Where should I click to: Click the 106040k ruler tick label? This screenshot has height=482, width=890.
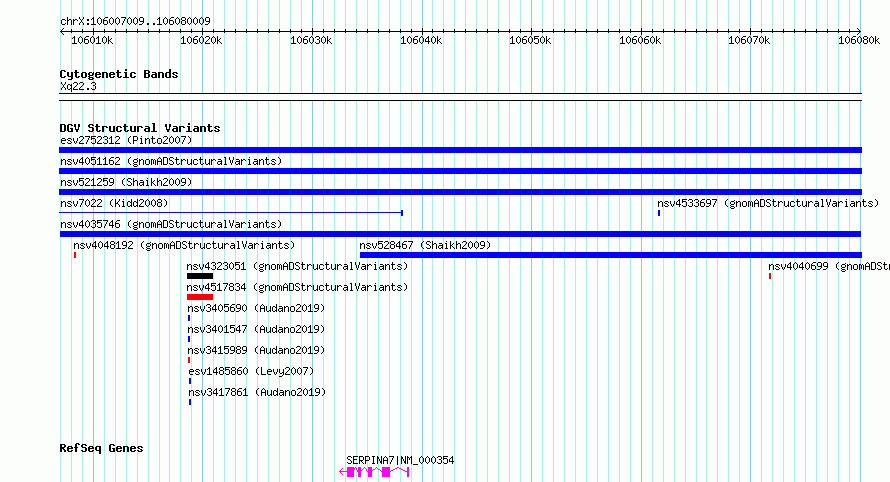coord(421,40)
